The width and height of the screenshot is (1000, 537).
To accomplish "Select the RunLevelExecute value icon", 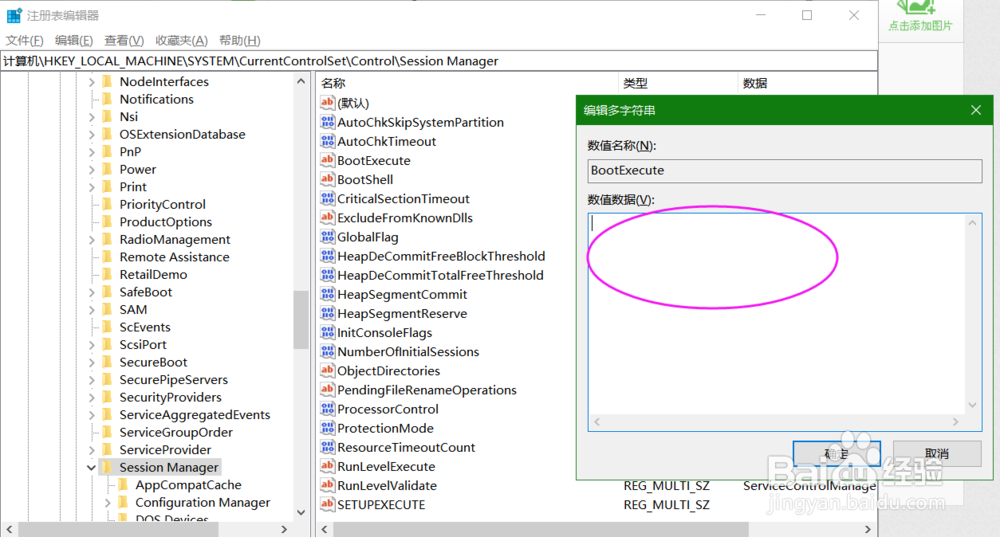I will click(327, 466).
